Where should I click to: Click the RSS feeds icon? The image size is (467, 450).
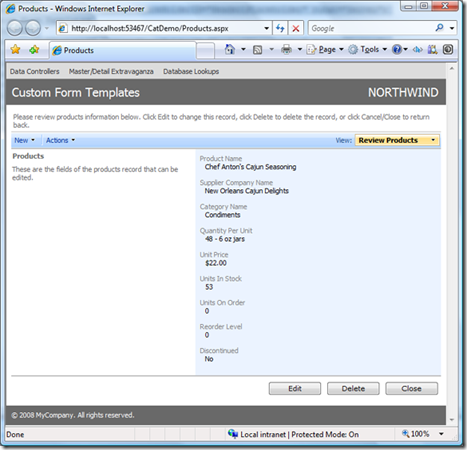point(257,50)
